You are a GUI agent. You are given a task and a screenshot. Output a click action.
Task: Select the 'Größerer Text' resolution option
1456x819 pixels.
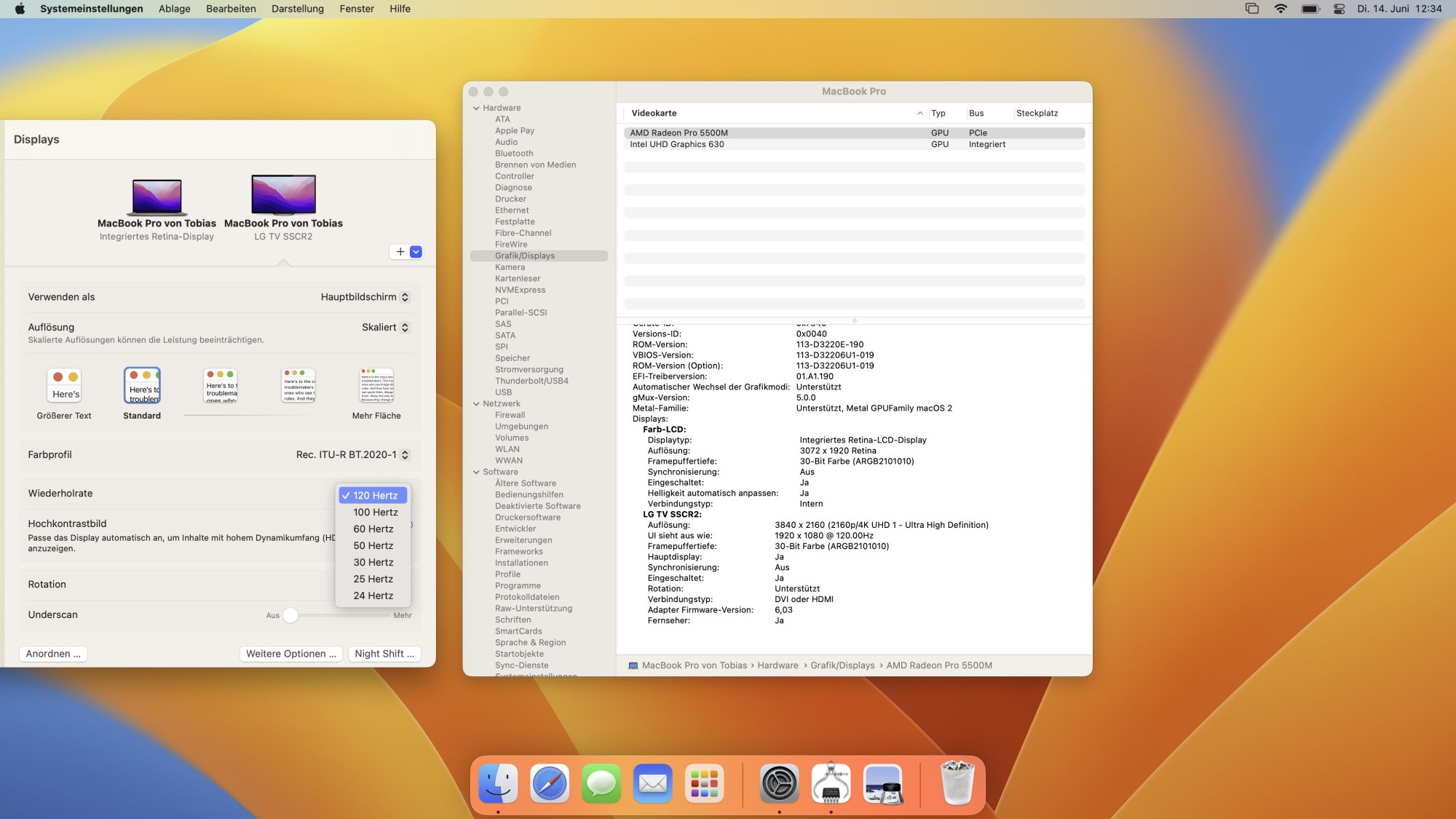point(65,386)
